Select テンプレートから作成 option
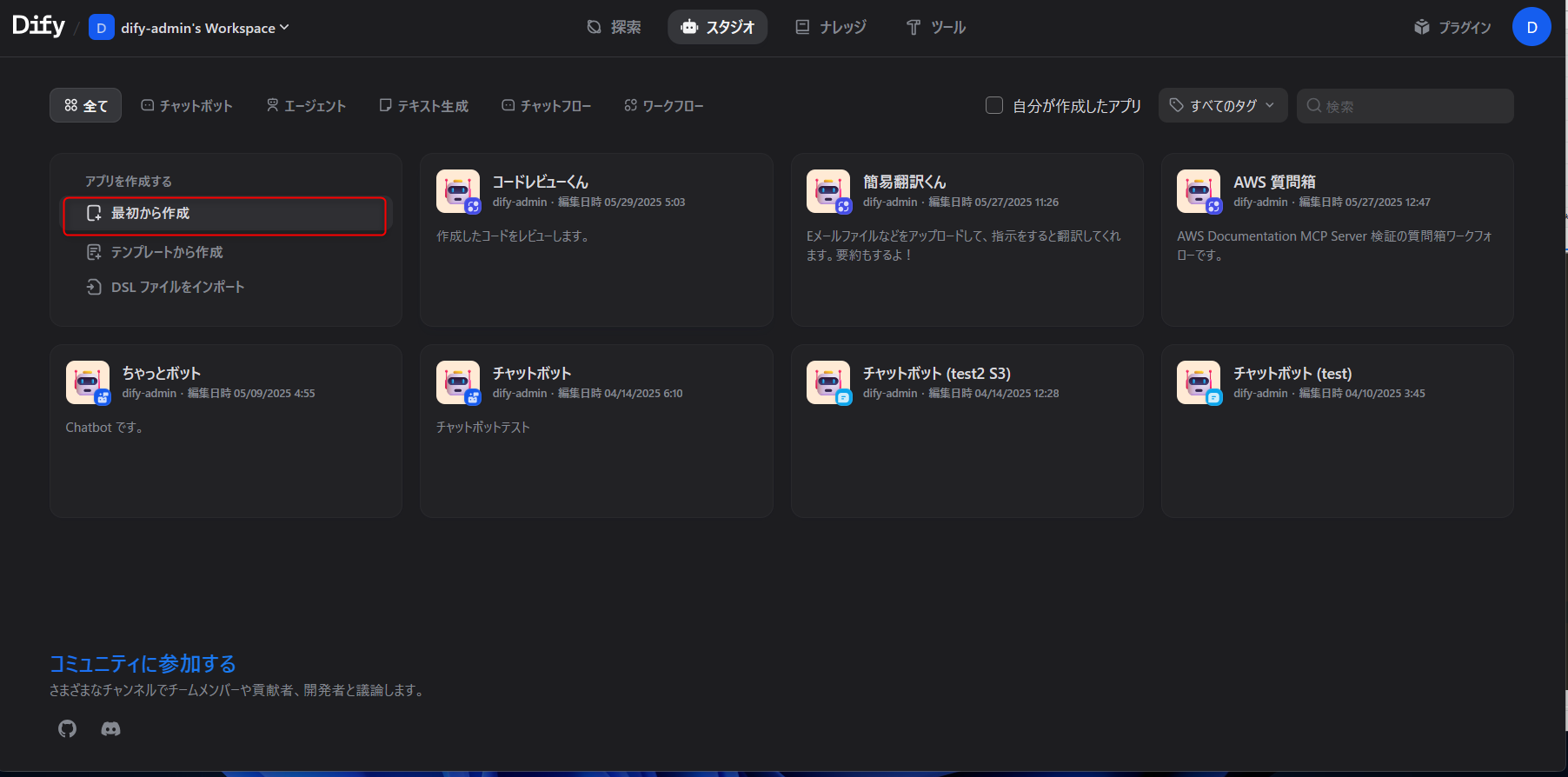Viewport: 1568px width, 777px height. click(167, 252)
